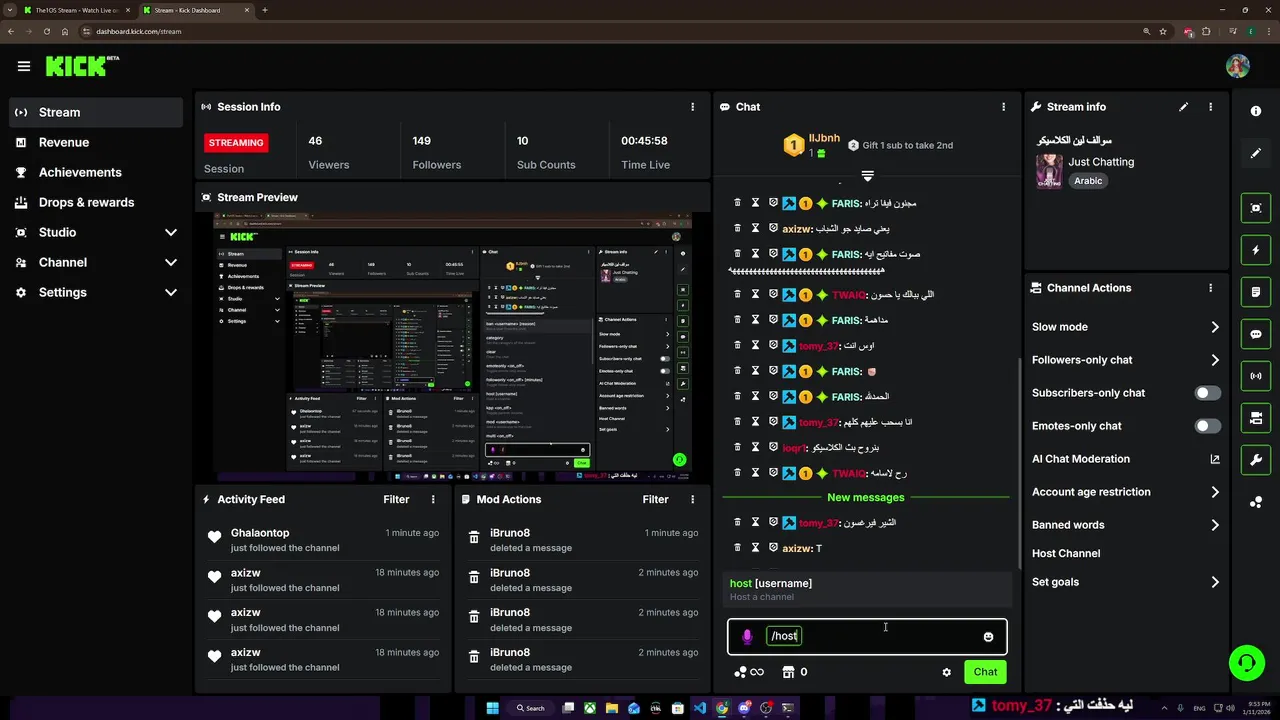Expand Account age restriction options
This screenshot has height=720, width=1280.
1215,492
